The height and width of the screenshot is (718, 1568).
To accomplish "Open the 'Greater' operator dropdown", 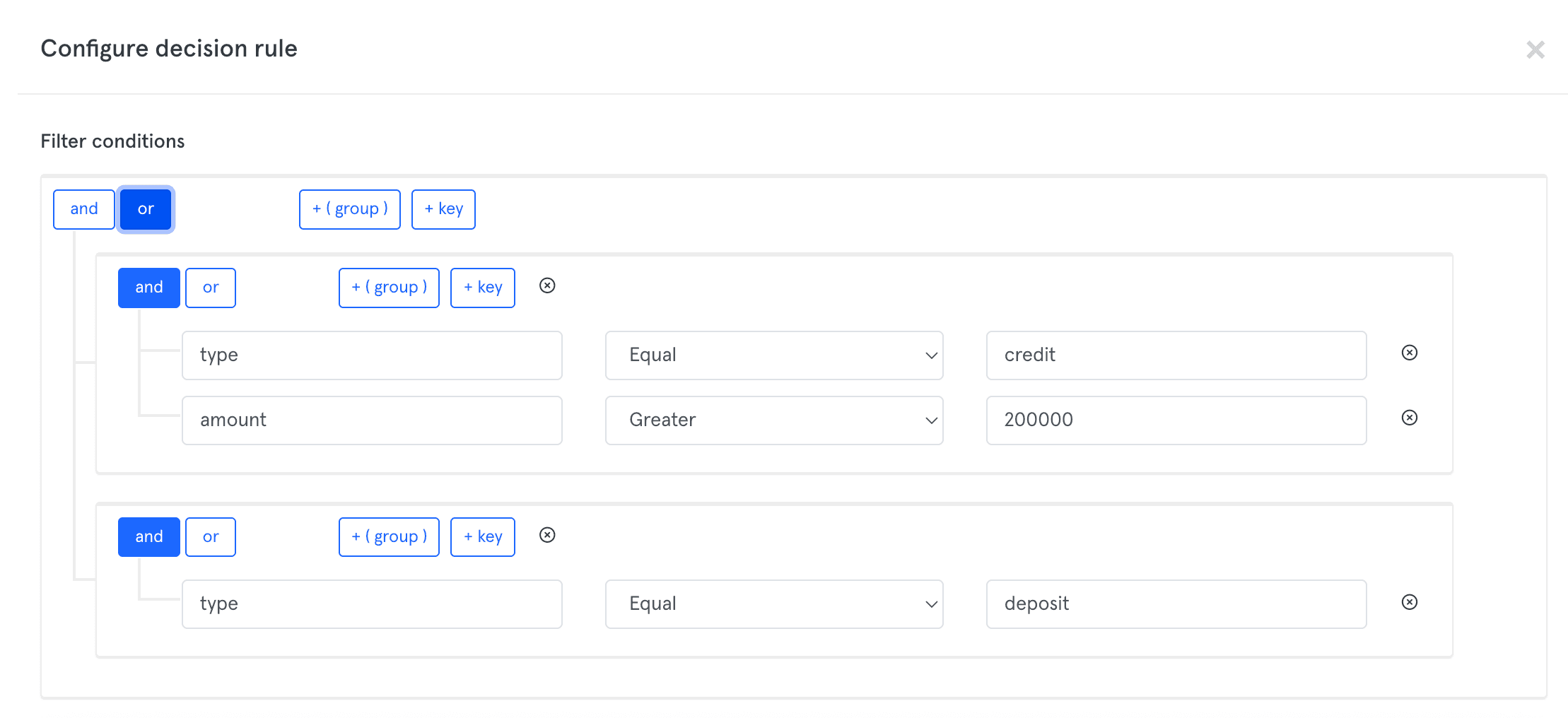I will pos(774,420).
